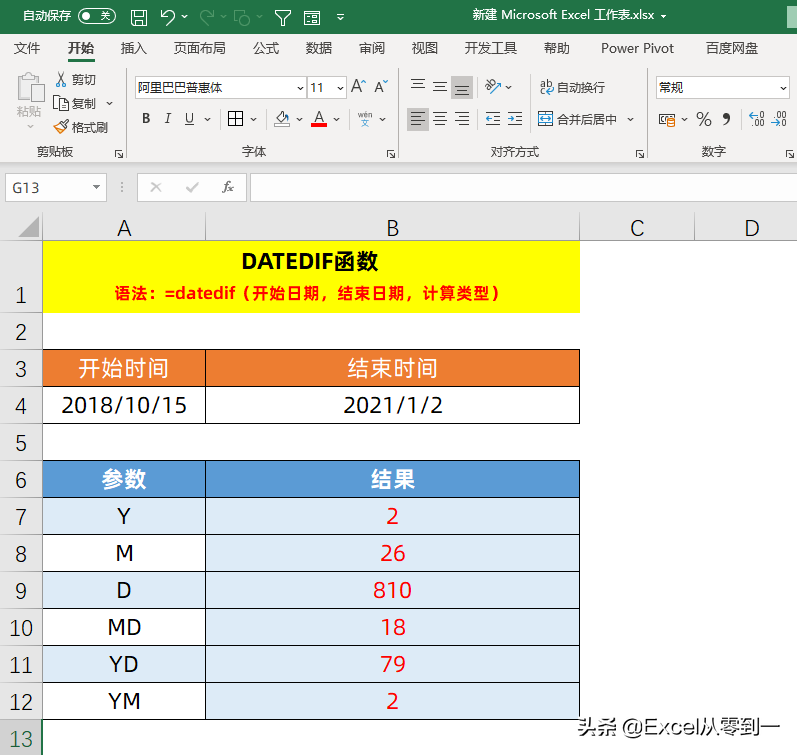Open the font size dropdown
Viewport: 797px width, 755px height.
[340, 88]
